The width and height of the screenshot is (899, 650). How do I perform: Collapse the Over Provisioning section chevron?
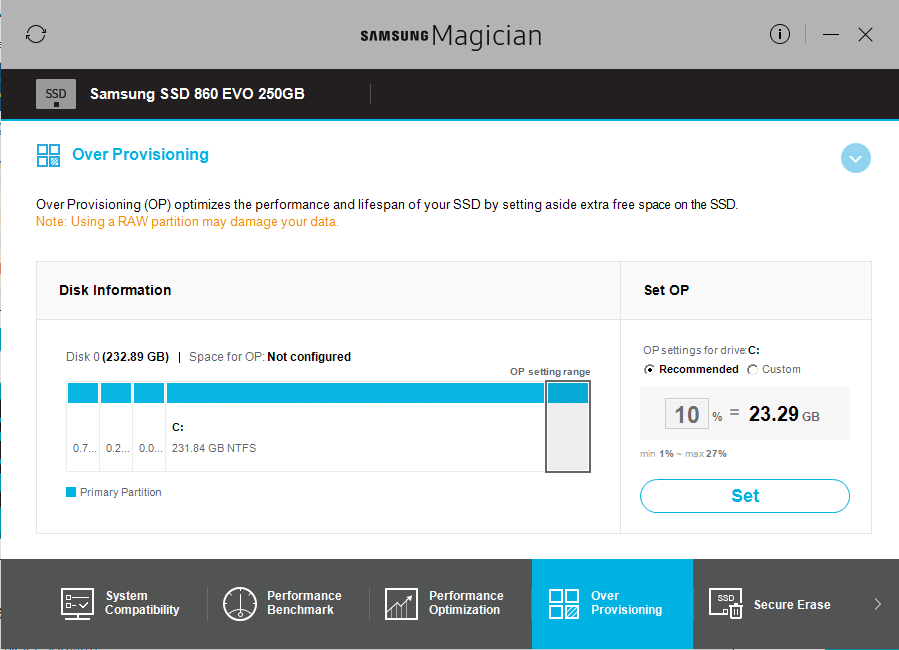click(x=855, y=158)
